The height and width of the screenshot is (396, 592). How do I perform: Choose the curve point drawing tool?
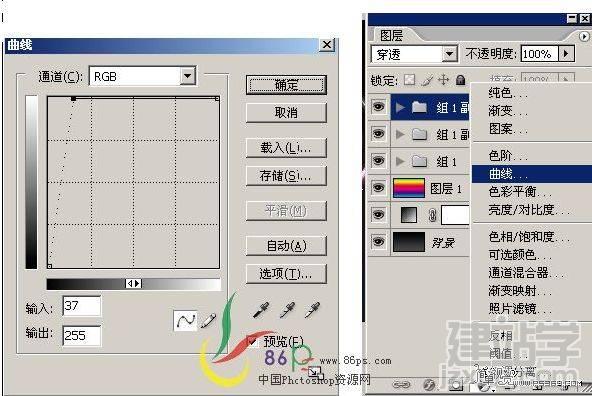(185, 320)
